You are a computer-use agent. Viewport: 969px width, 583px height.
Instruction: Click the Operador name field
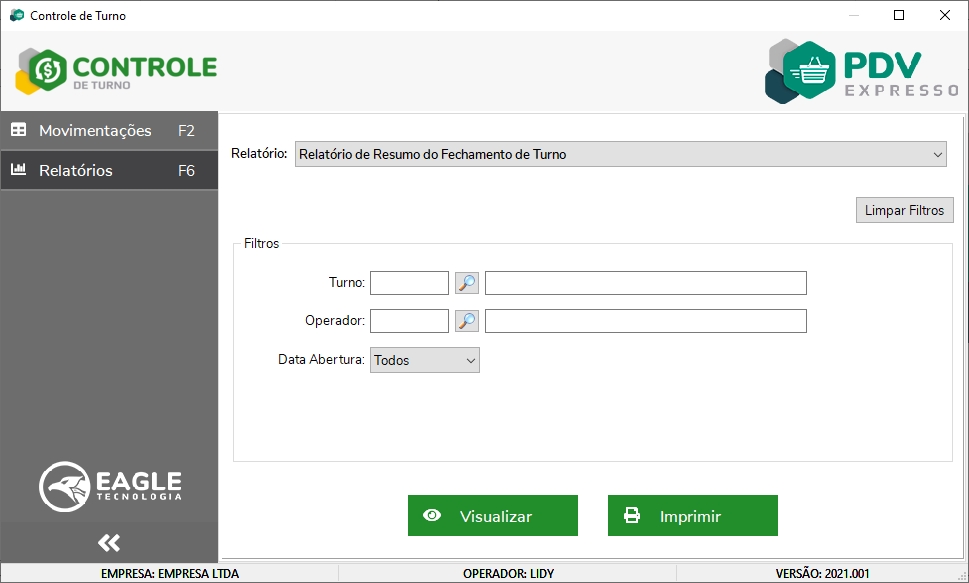pyautogui.click(x=646, y=321)
